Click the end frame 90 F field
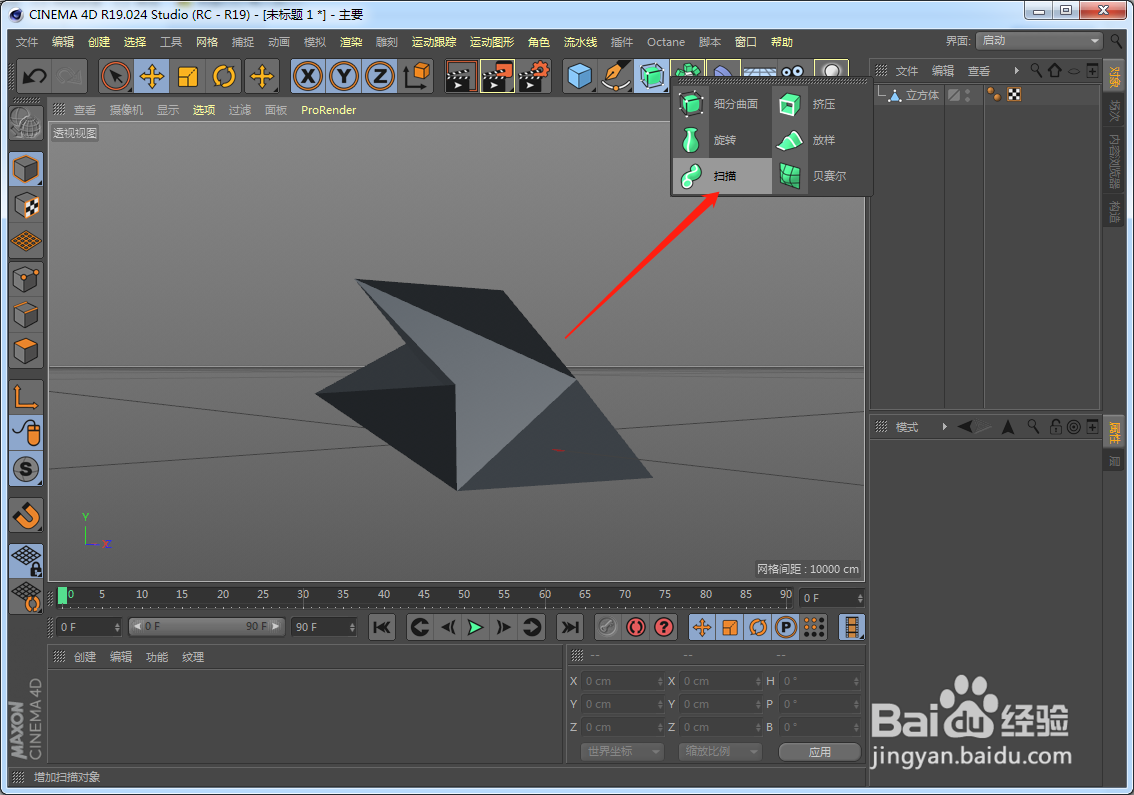Screen dimensions: 1134x795 324,627
